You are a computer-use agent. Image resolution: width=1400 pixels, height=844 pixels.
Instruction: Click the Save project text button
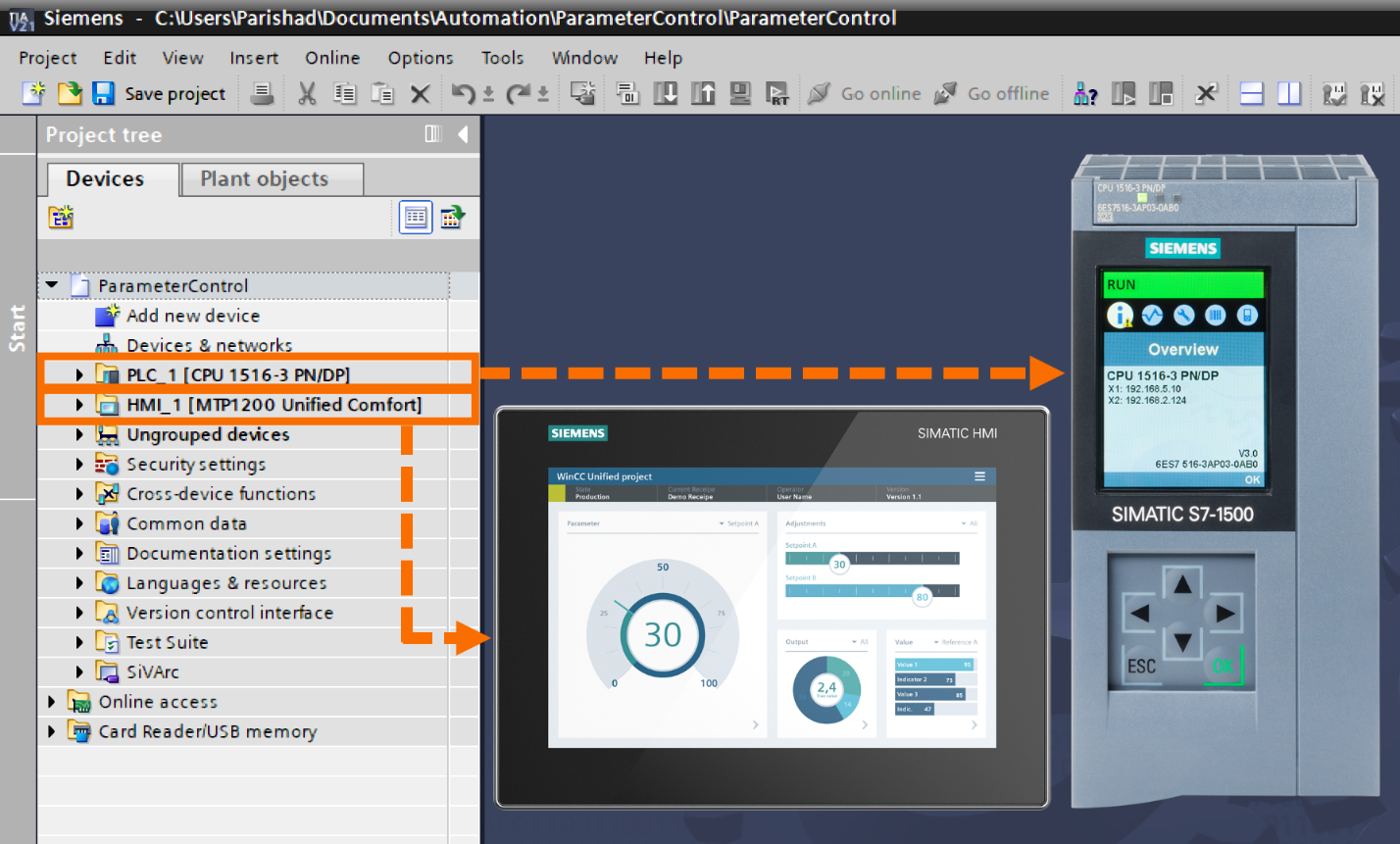point(175,94)
